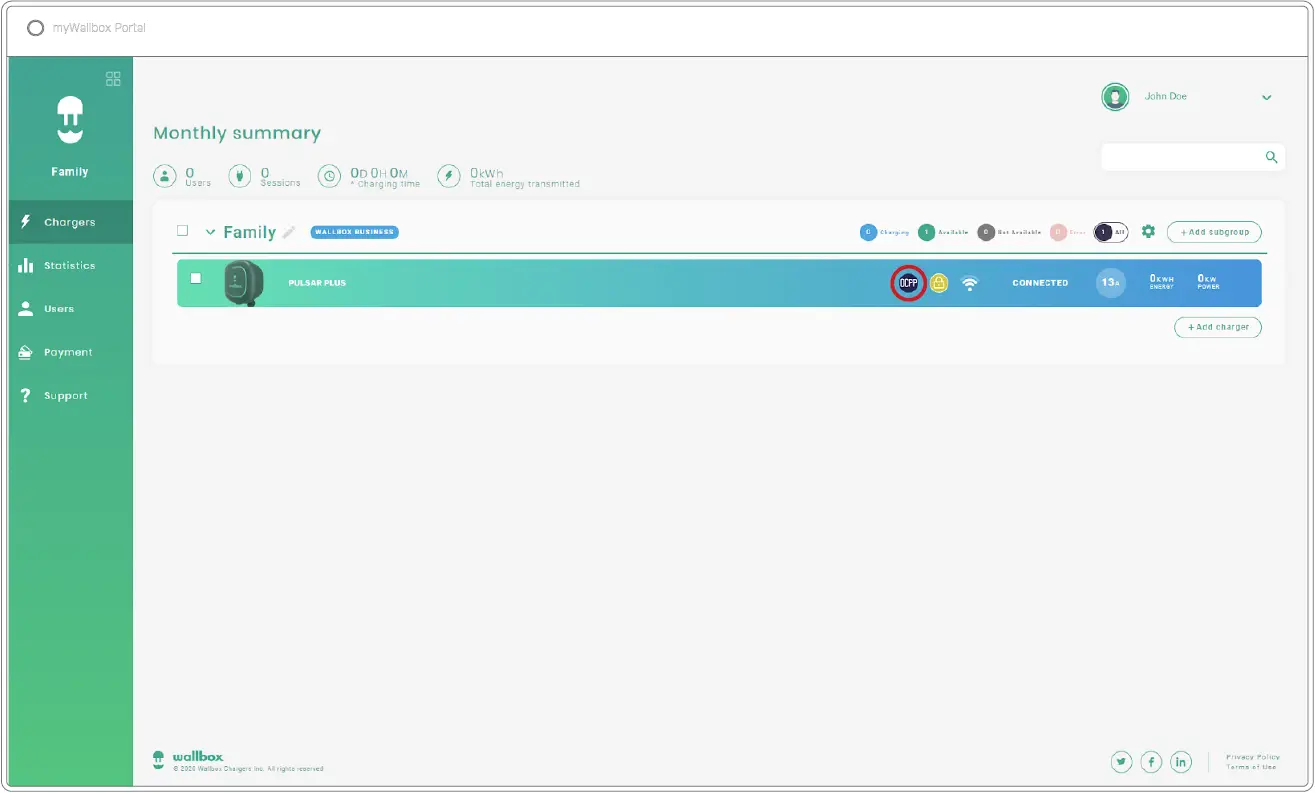Click the Wallbox Business badge
Screen dimensions: 1315x793
point(355,232)
